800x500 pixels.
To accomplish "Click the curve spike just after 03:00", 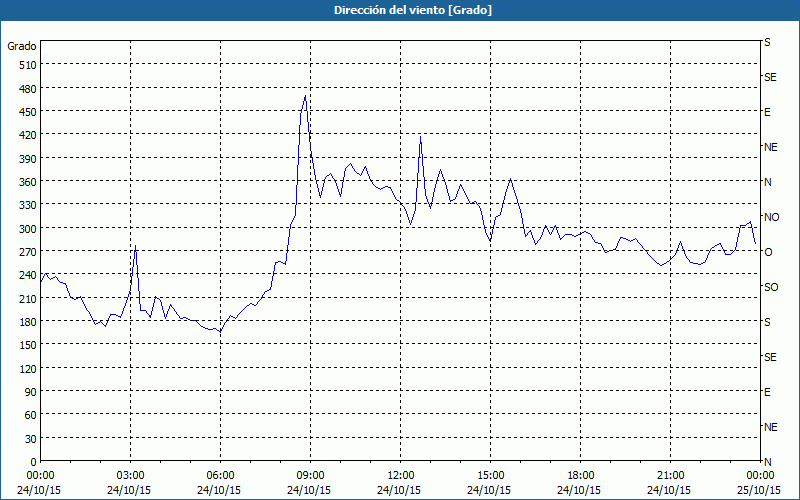I will tap(135, 246).
